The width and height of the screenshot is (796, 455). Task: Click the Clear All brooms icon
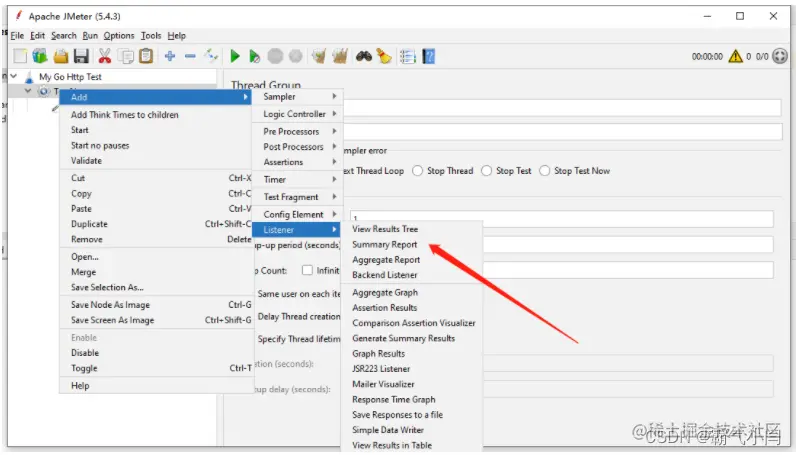pos(340,56)
